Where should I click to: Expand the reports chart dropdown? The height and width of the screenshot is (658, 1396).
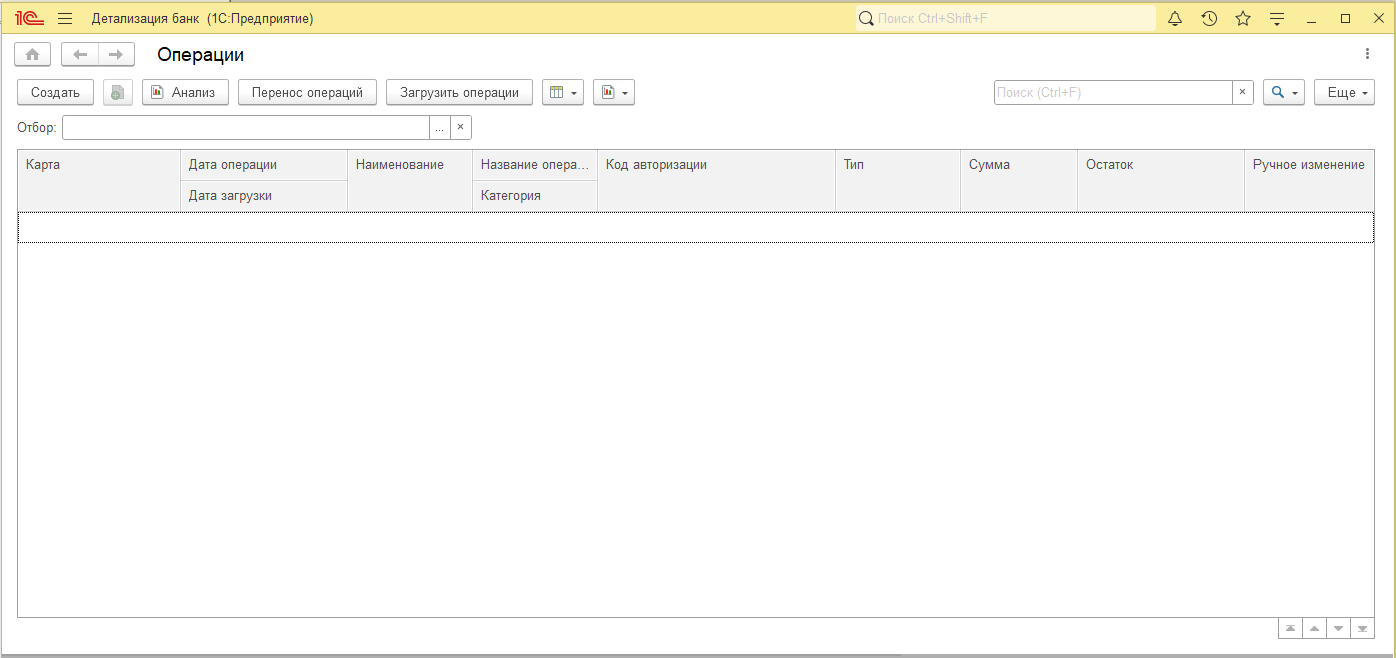pos(614,92)
